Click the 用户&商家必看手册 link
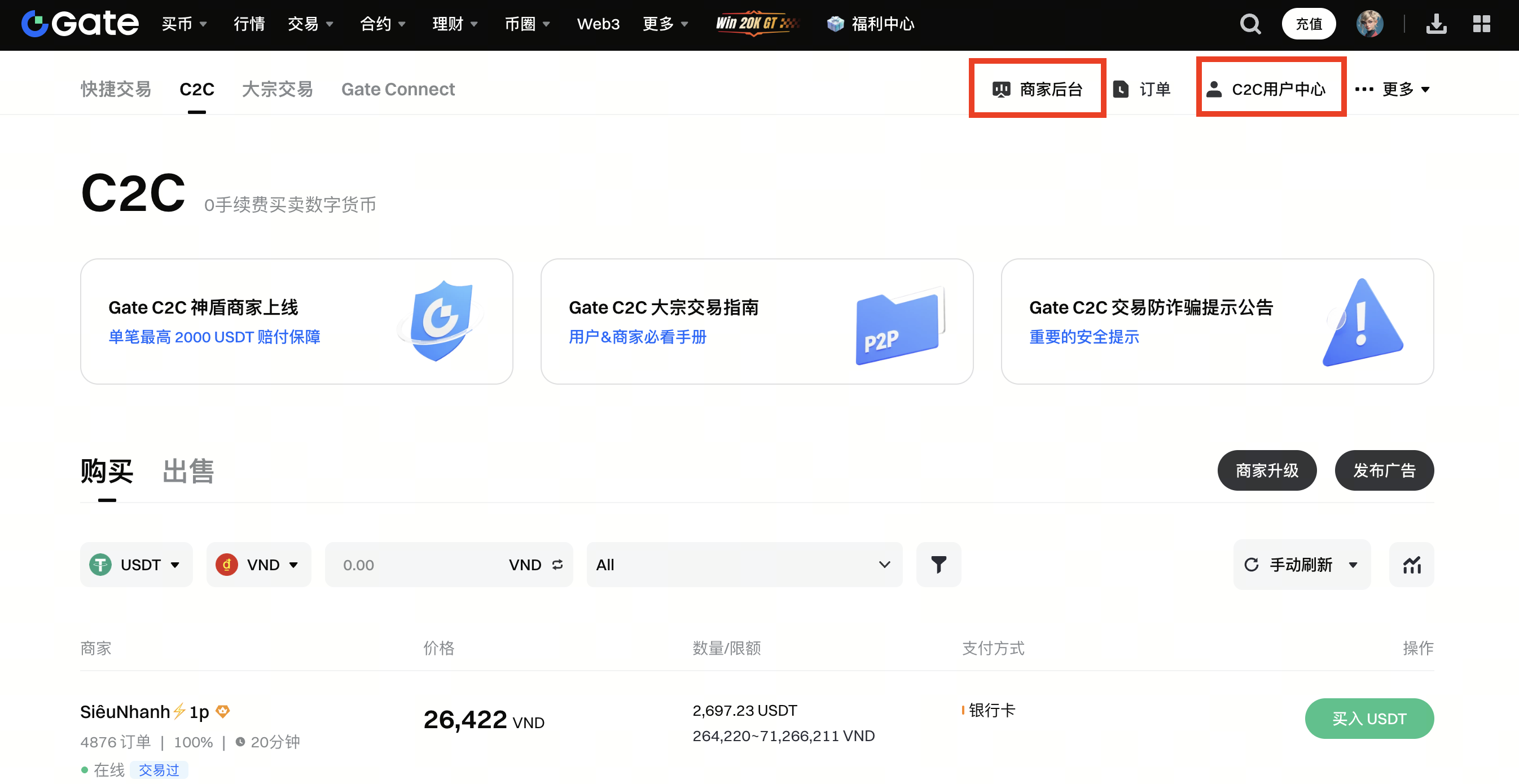The width and height of the screenshot is (1519, 784). click(637, 337)
